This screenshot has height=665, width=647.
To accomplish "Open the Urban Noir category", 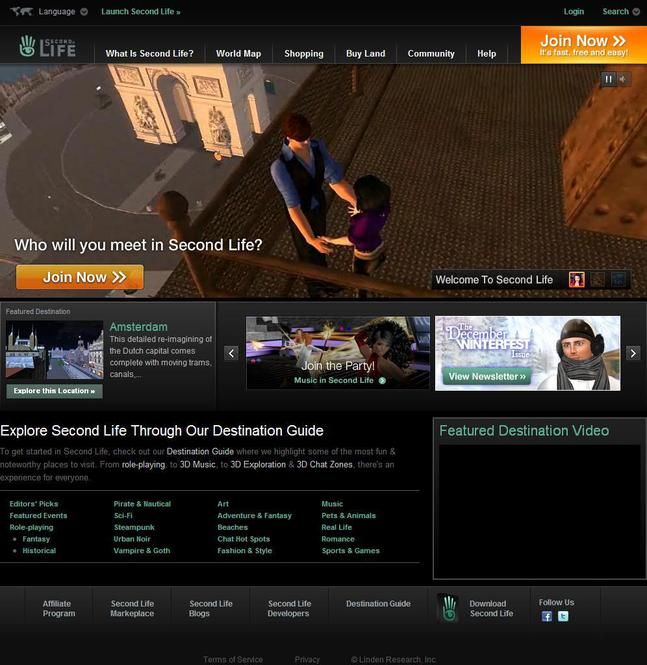I will pos(132,539).
